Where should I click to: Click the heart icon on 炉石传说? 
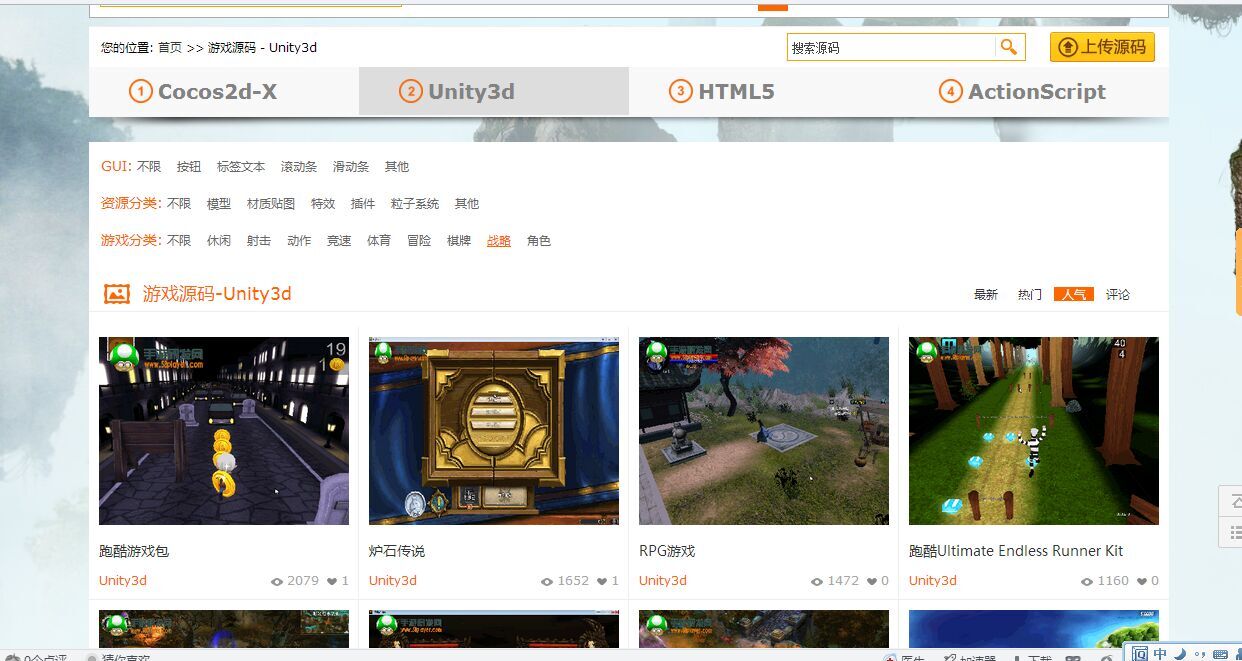(x=602, y=581)
